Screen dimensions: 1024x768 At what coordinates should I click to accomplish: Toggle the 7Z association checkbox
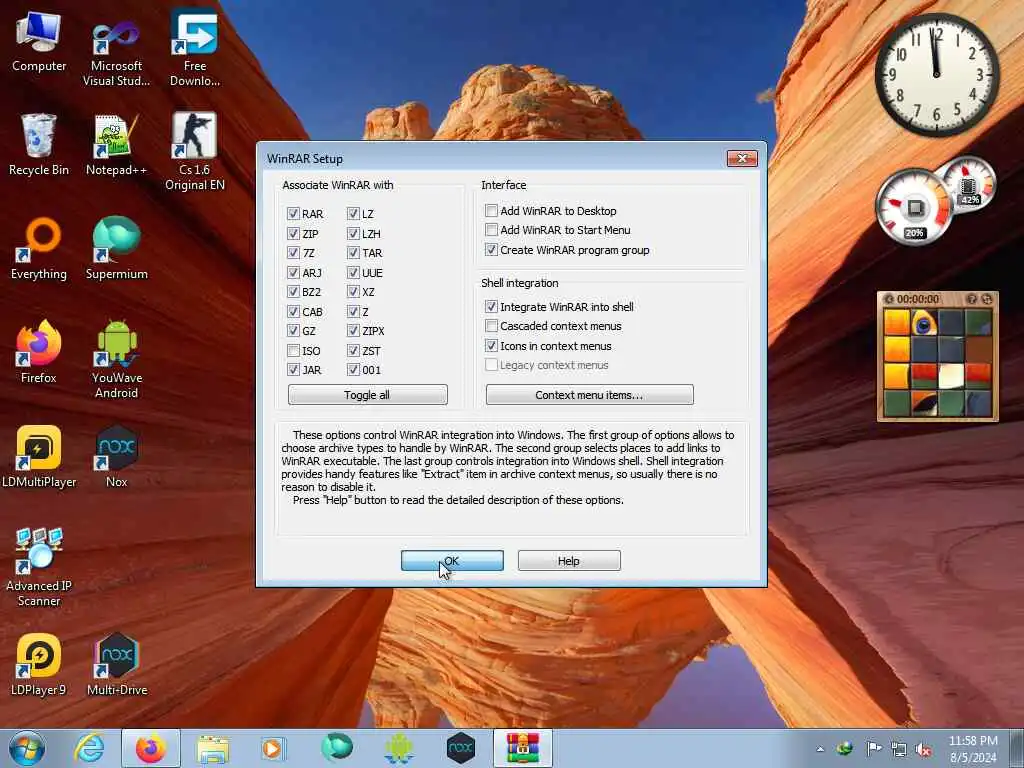coord(293,253)
